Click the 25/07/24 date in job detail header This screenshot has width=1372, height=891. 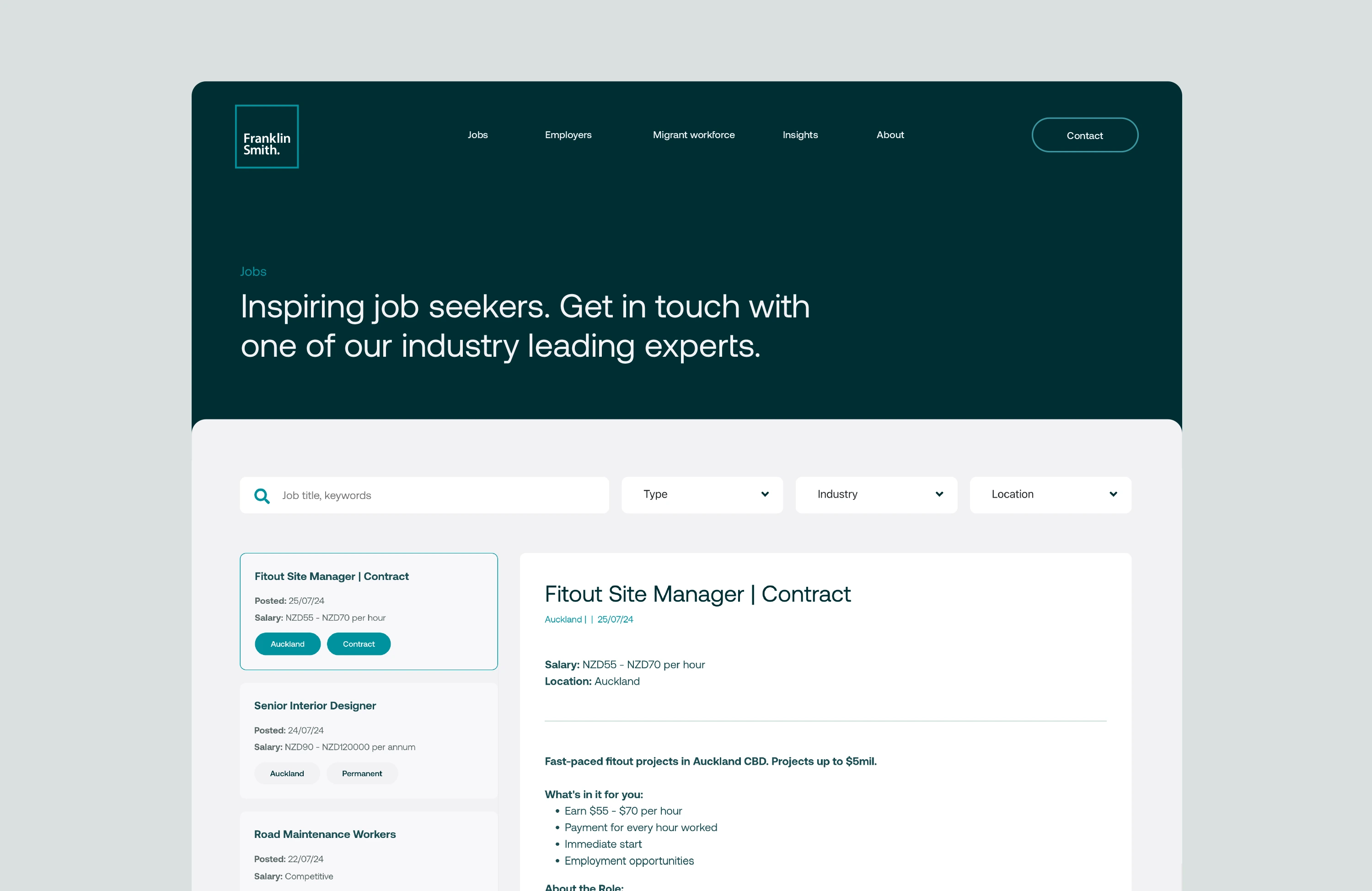click(615, 619)
